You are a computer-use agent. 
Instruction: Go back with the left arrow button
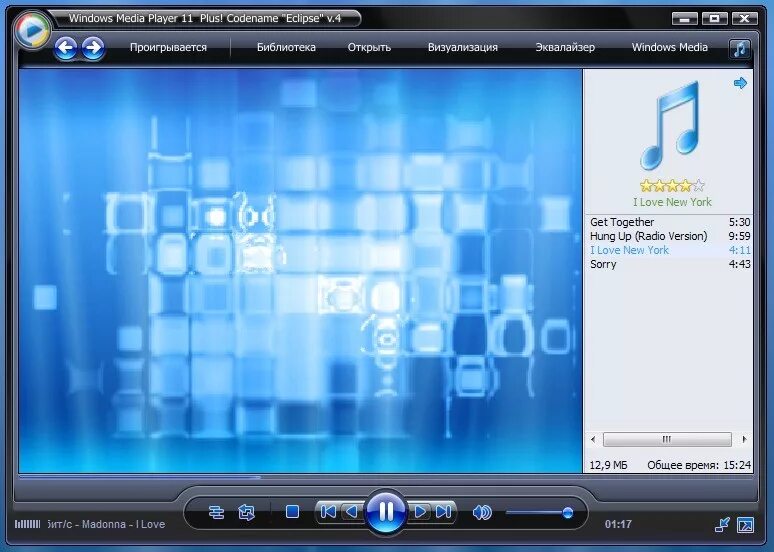66,48
